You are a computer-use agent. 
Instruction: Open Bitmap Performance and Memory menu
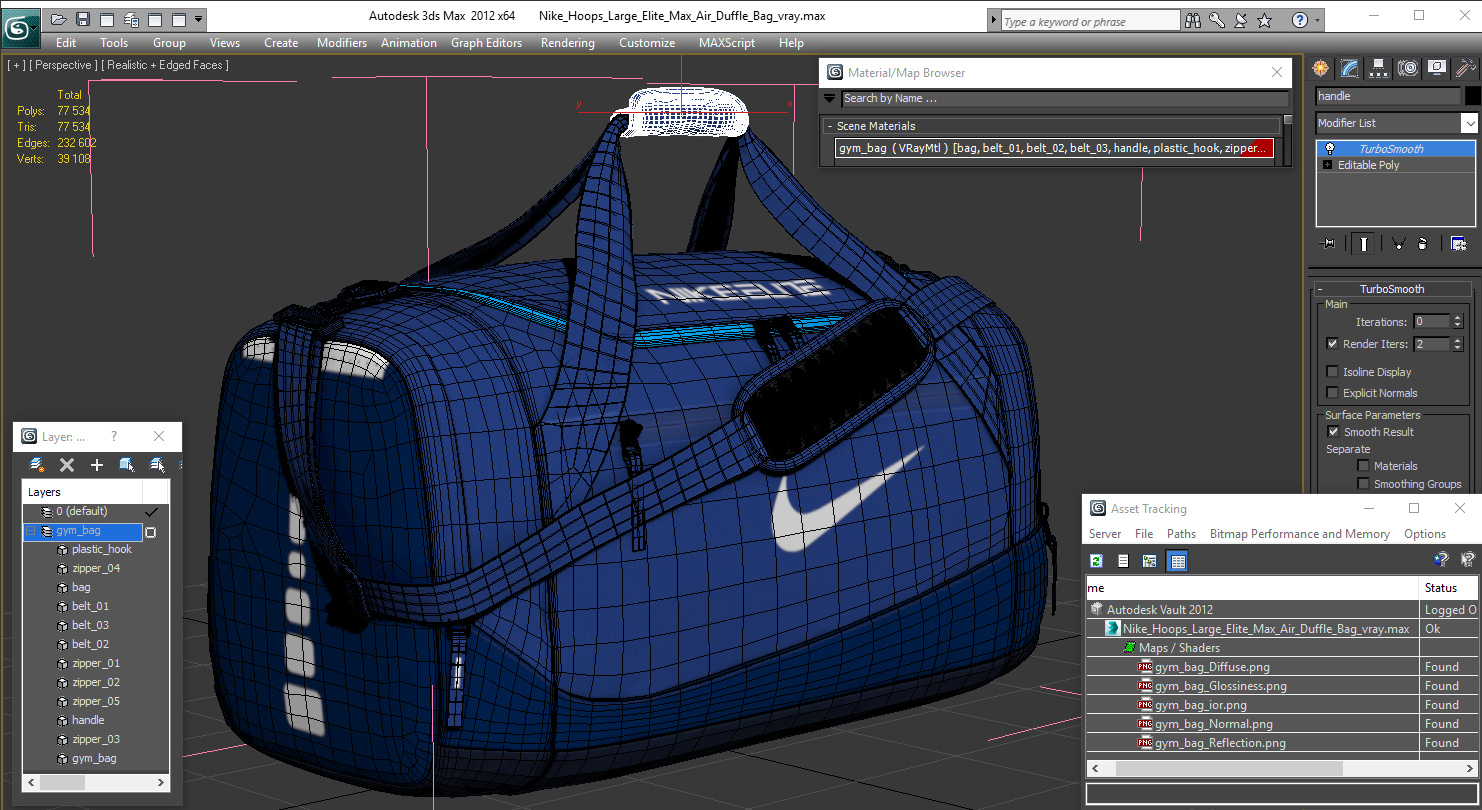[1300, 534]
